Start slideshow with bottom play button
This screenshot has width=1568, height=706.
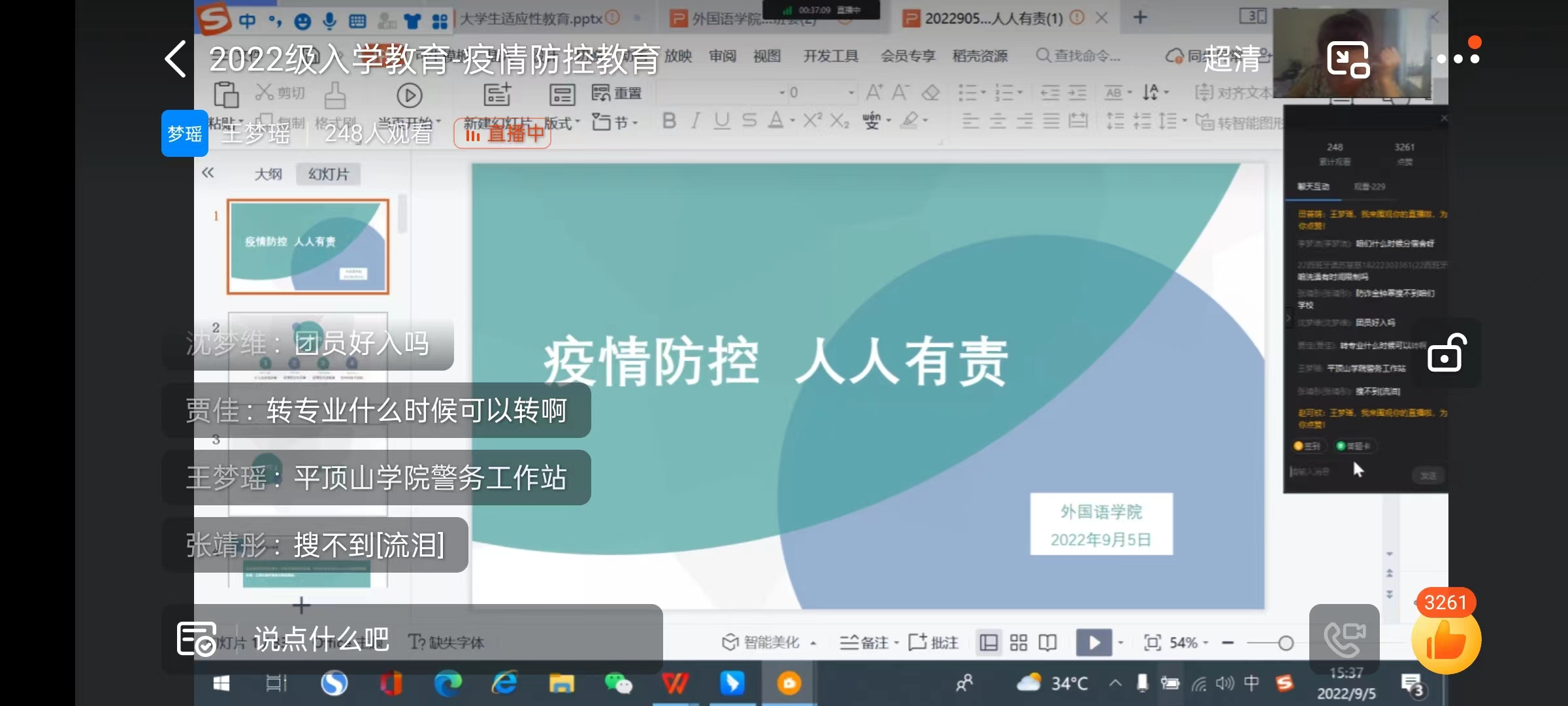pos(1094,643)
